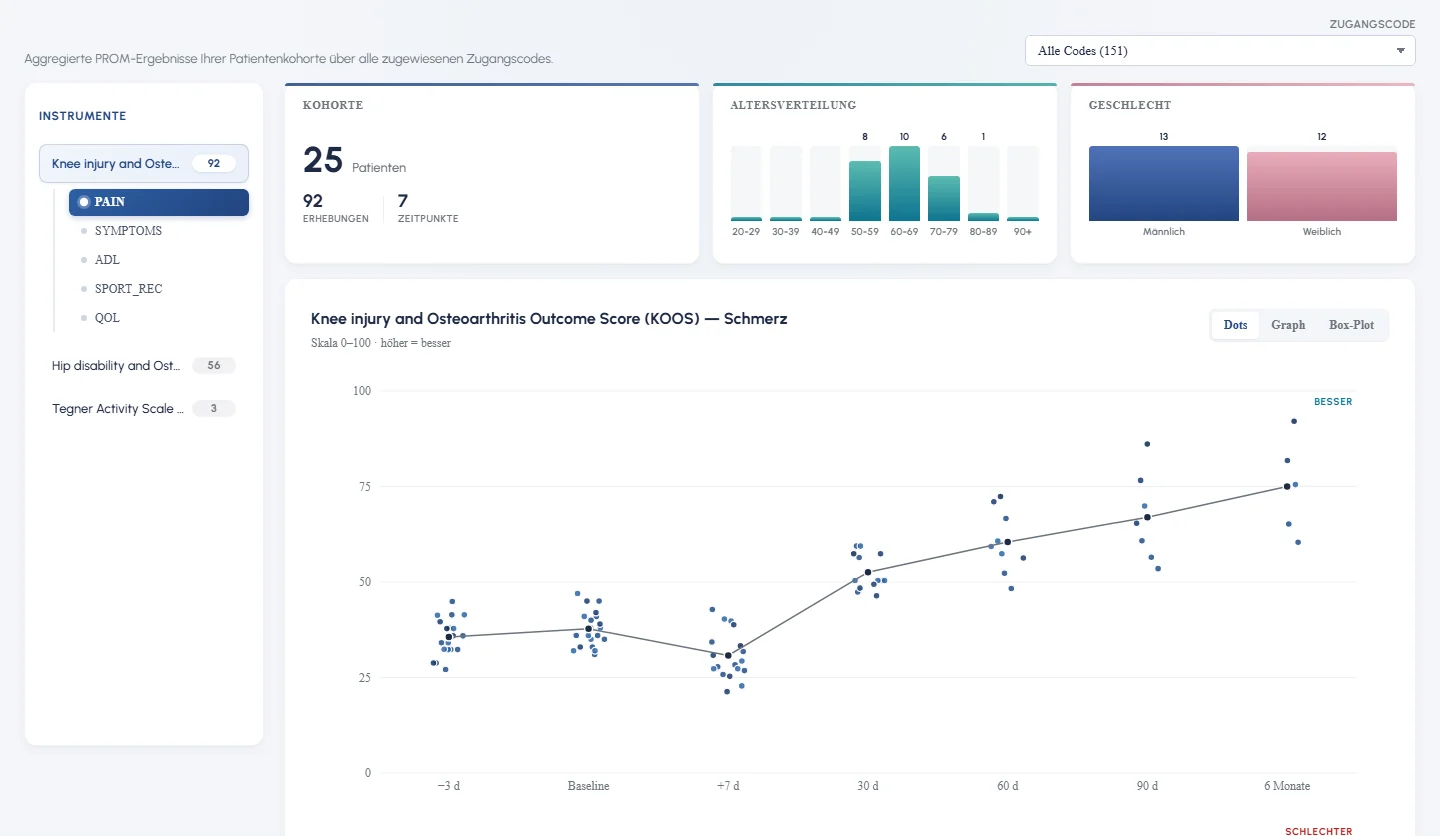
Task: Click the mean point at −3 d
Action: coord(449,637)
